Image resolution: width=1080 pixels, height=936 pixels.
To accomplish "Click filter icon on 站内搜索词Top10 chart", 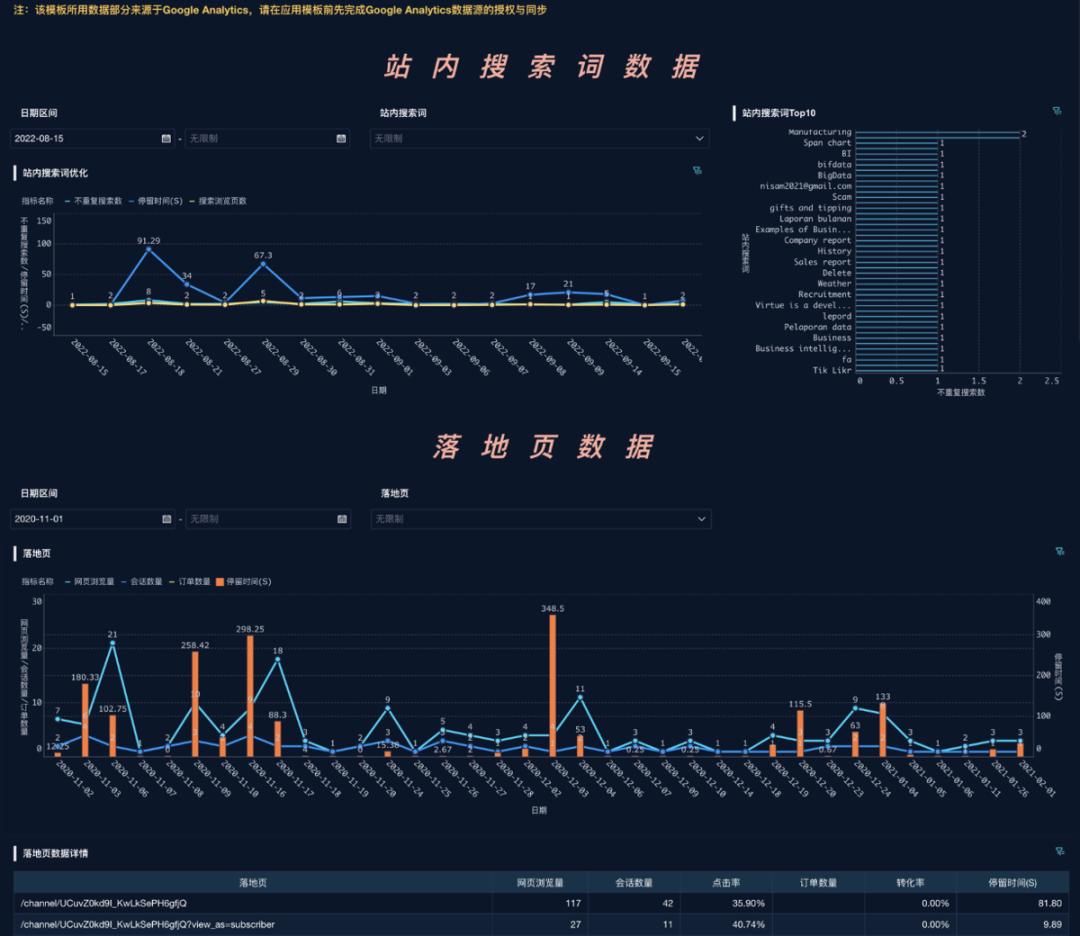I will coord(1057,111).
